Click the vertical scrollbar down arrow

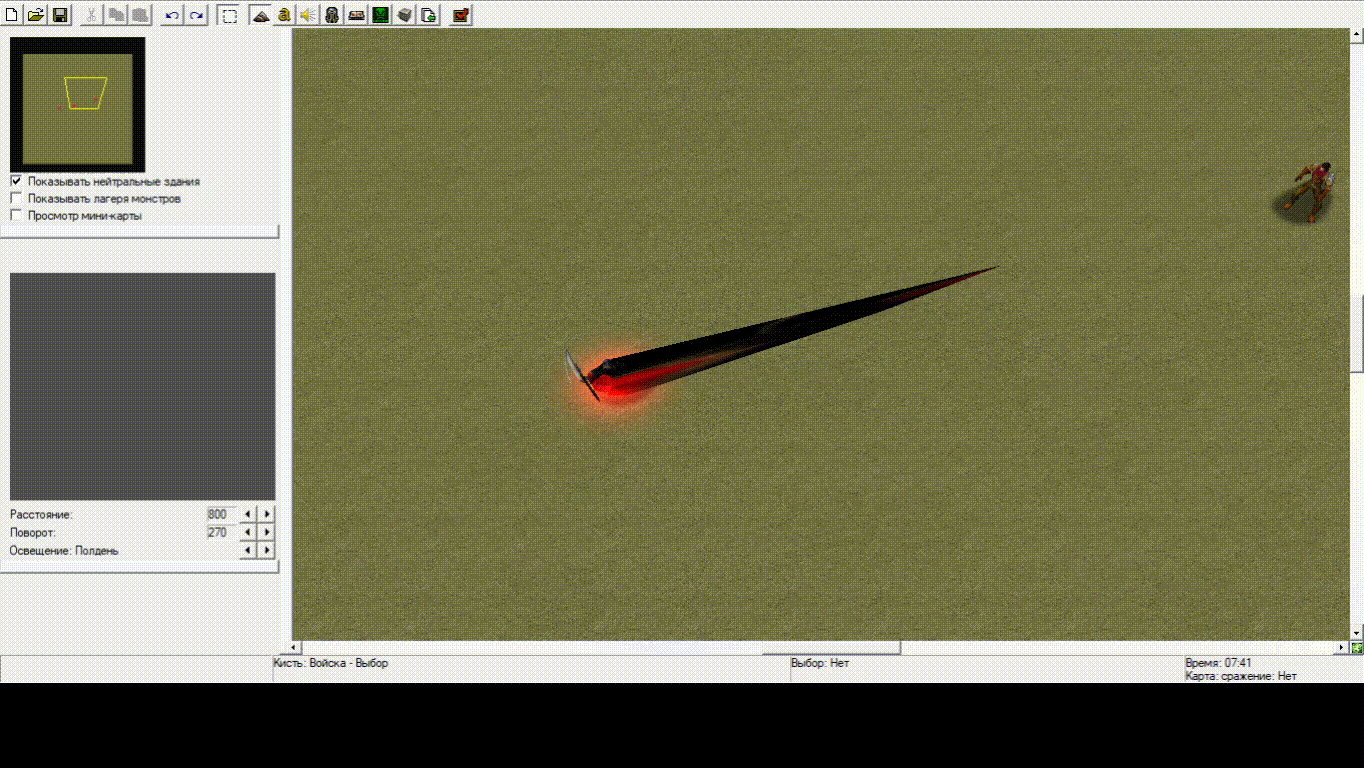coord(1357,633)
